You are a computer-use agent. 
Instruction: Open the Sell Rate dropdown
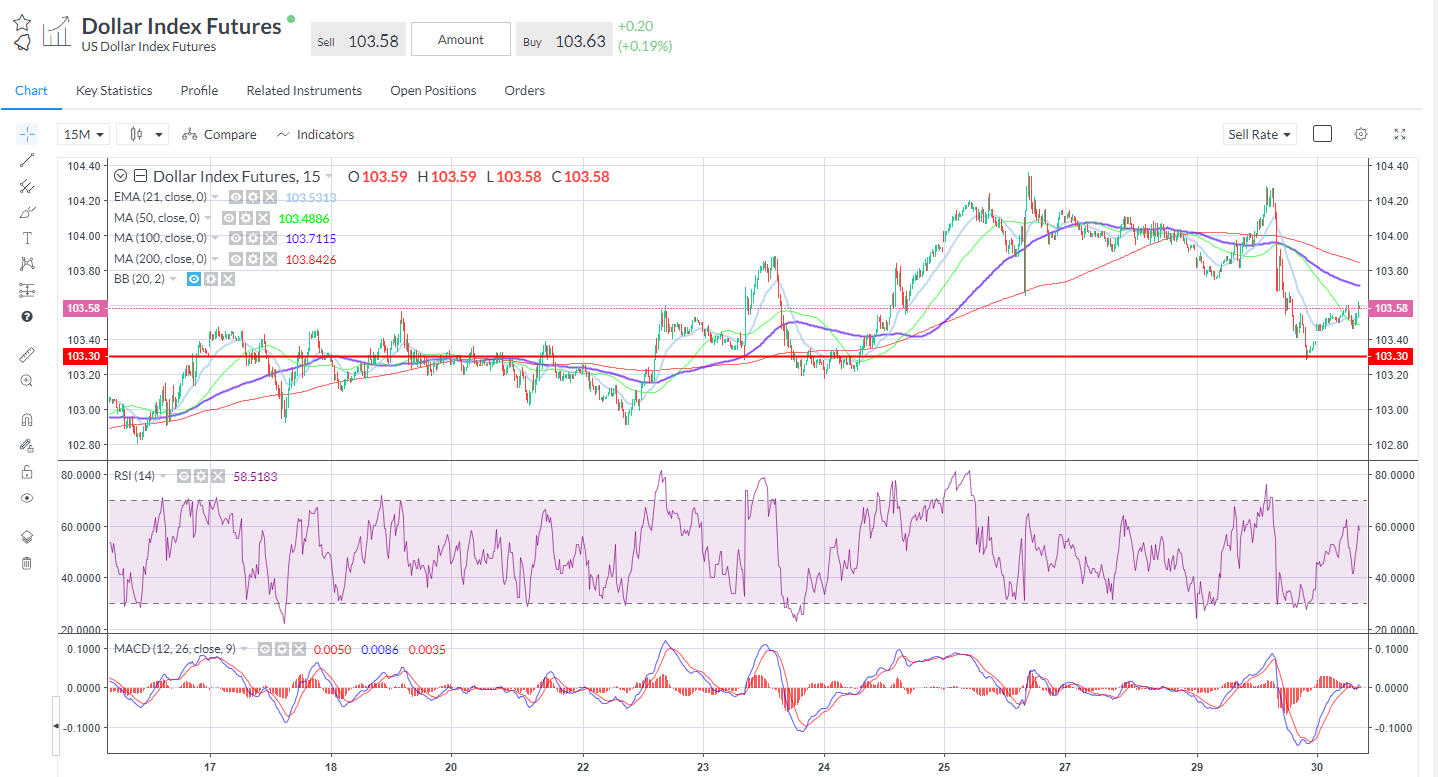coord(1260,134)
